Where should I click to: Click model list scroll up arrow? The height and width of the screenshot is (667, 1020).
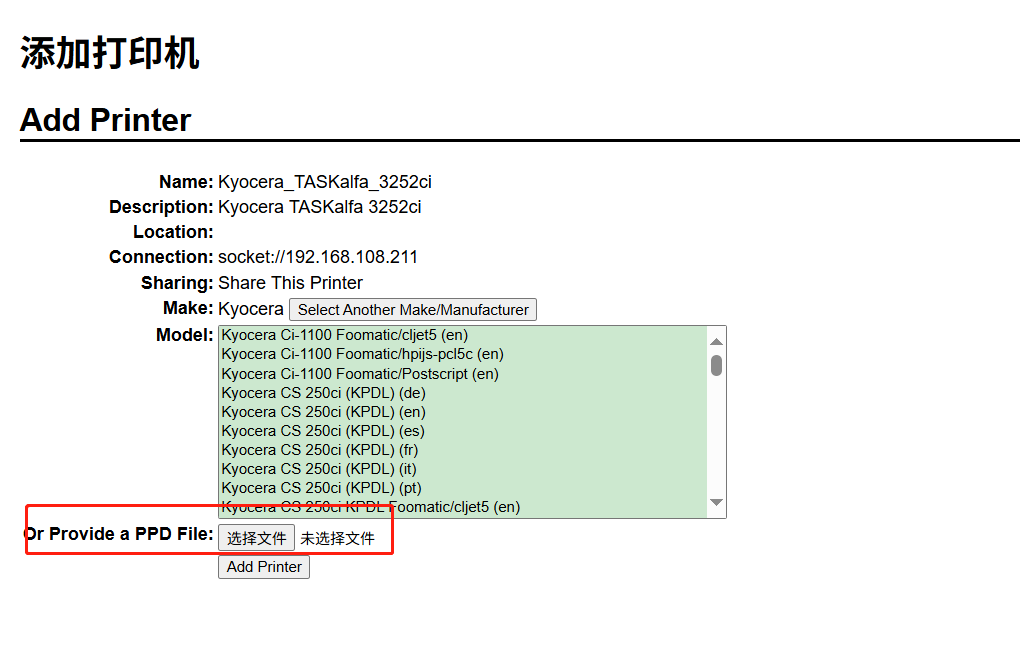coord(716,342)
